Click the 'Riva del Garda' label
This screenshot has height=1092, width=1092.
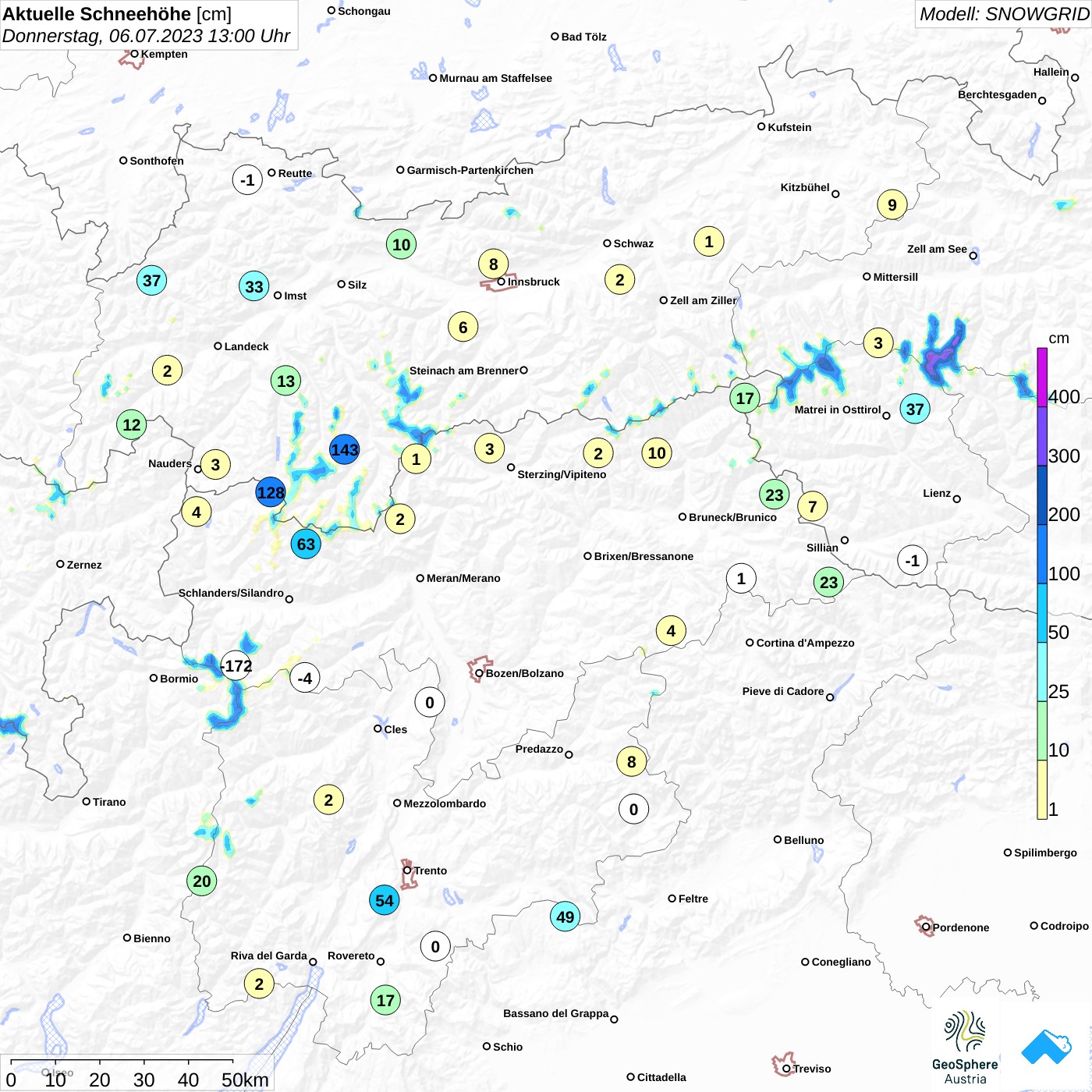point(268,955)
